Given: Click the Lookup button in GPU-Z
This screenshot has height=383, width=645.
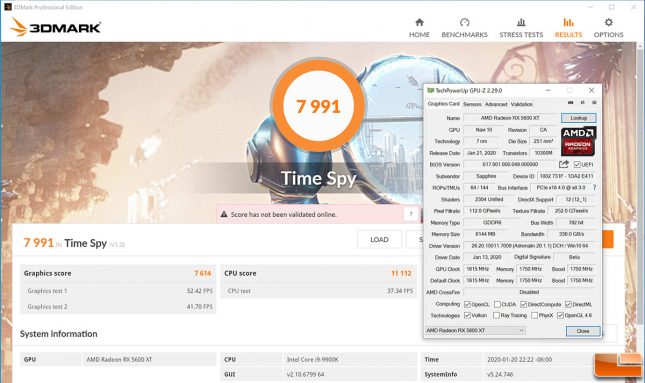Looking at the screenshot, I should point(578,118).
